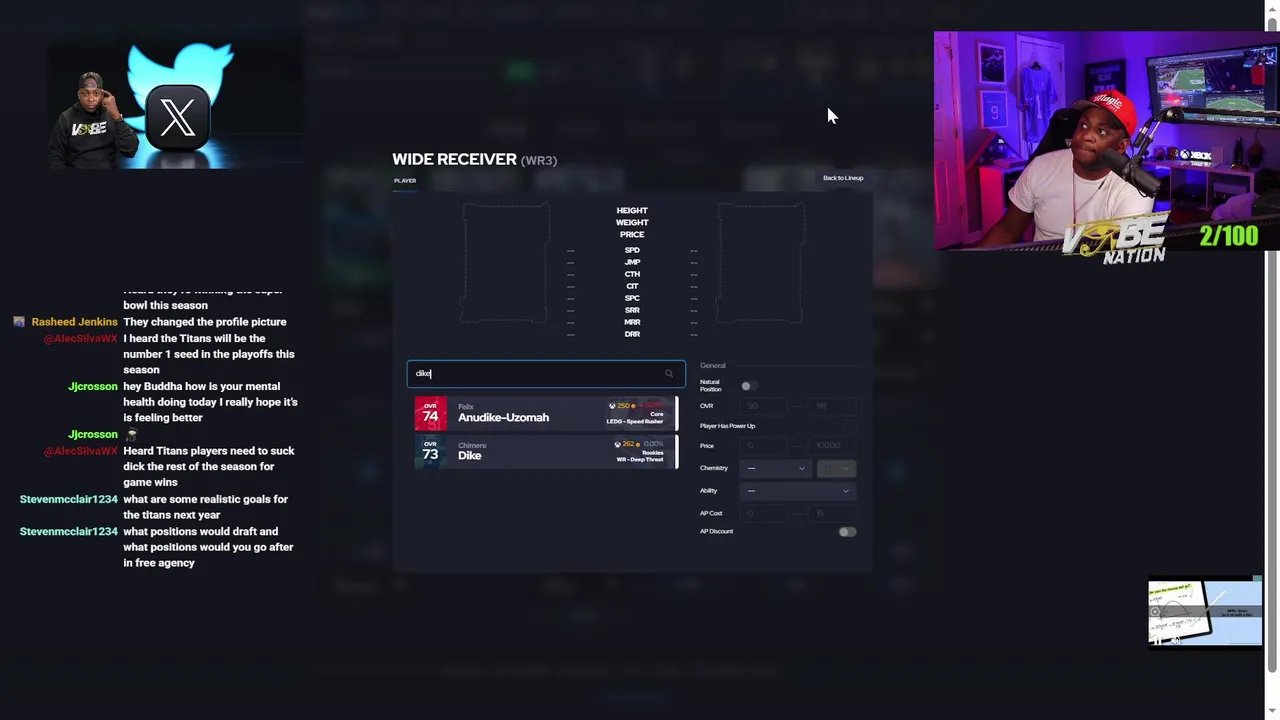This screenshot has height=720, width=1280.
Task: Click the empty left player card slot
Action: [505, 263]
